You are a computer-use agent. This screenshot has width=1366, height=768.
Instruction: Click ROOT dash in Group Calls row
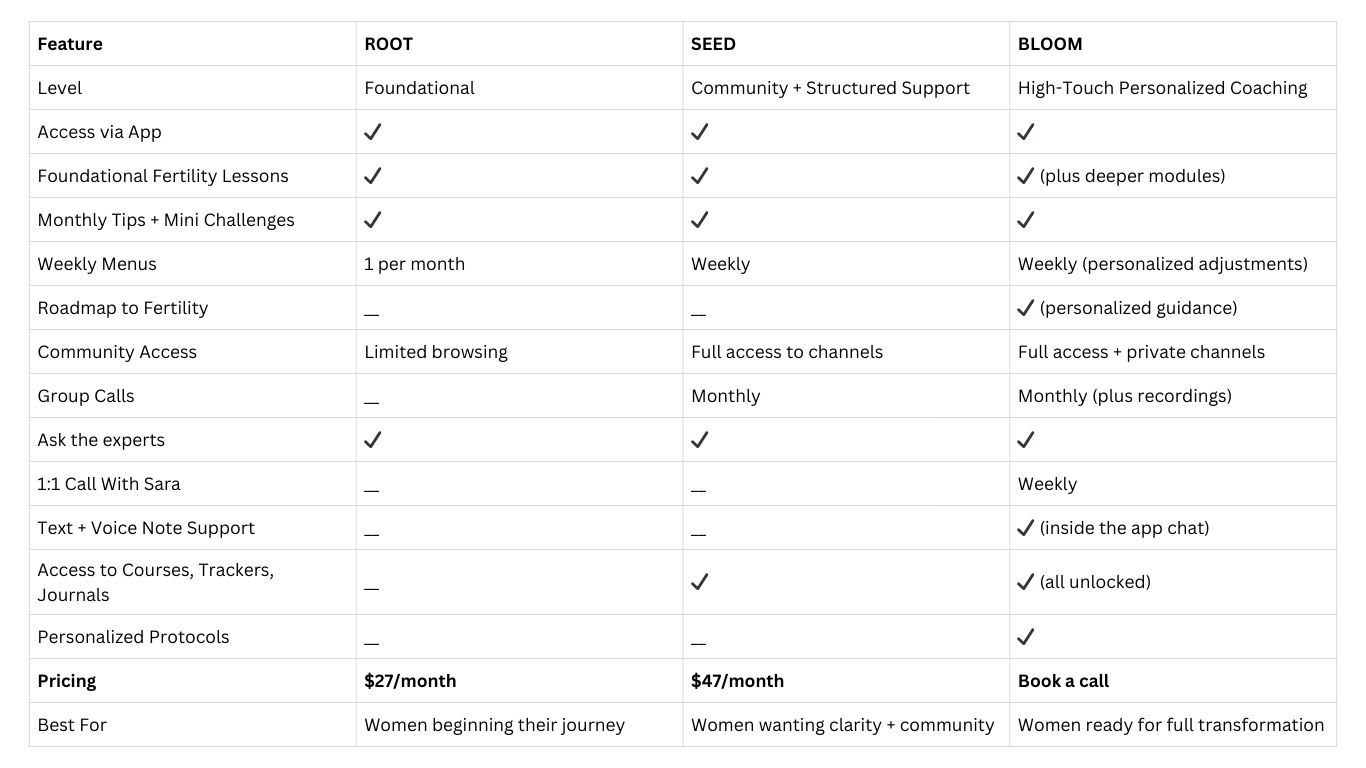(372, 402)
